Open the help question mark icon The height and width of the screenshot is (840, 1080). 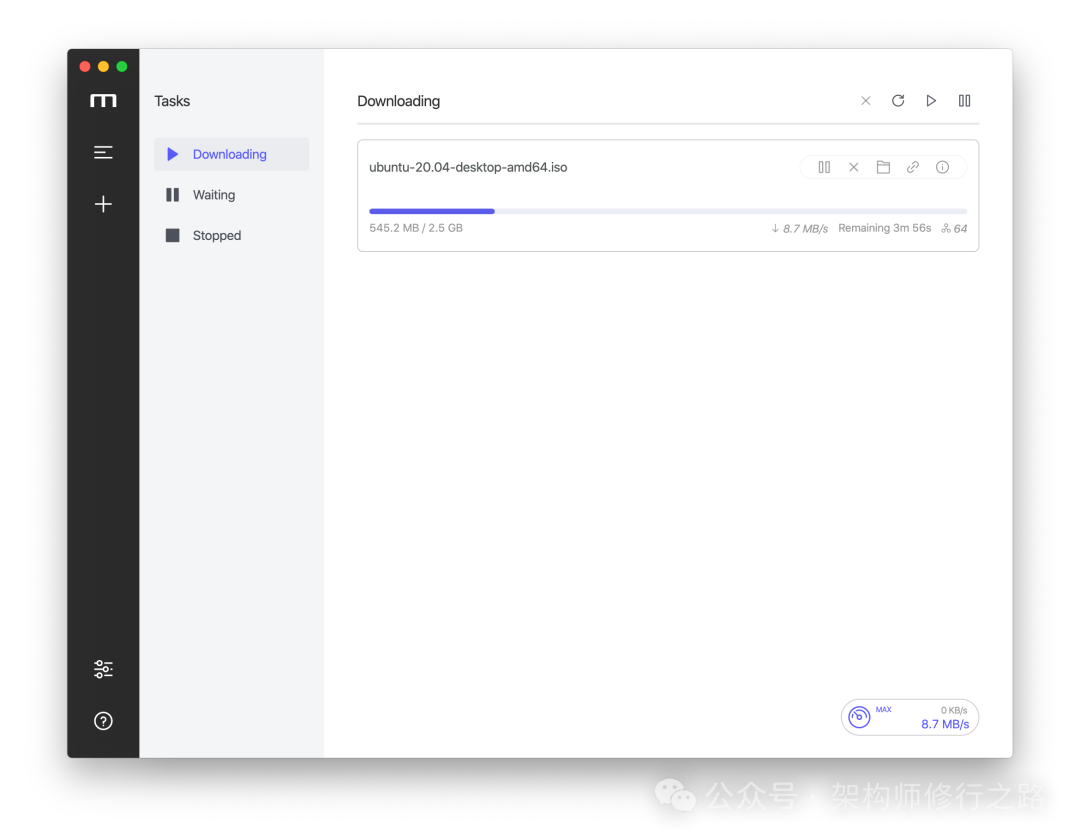pos(103,721)
